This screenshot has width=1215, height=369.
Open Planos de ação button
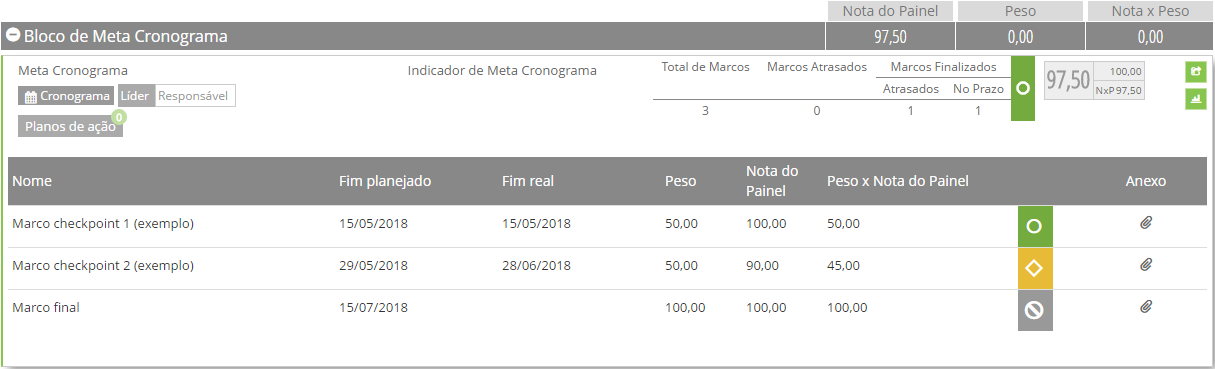70,126
